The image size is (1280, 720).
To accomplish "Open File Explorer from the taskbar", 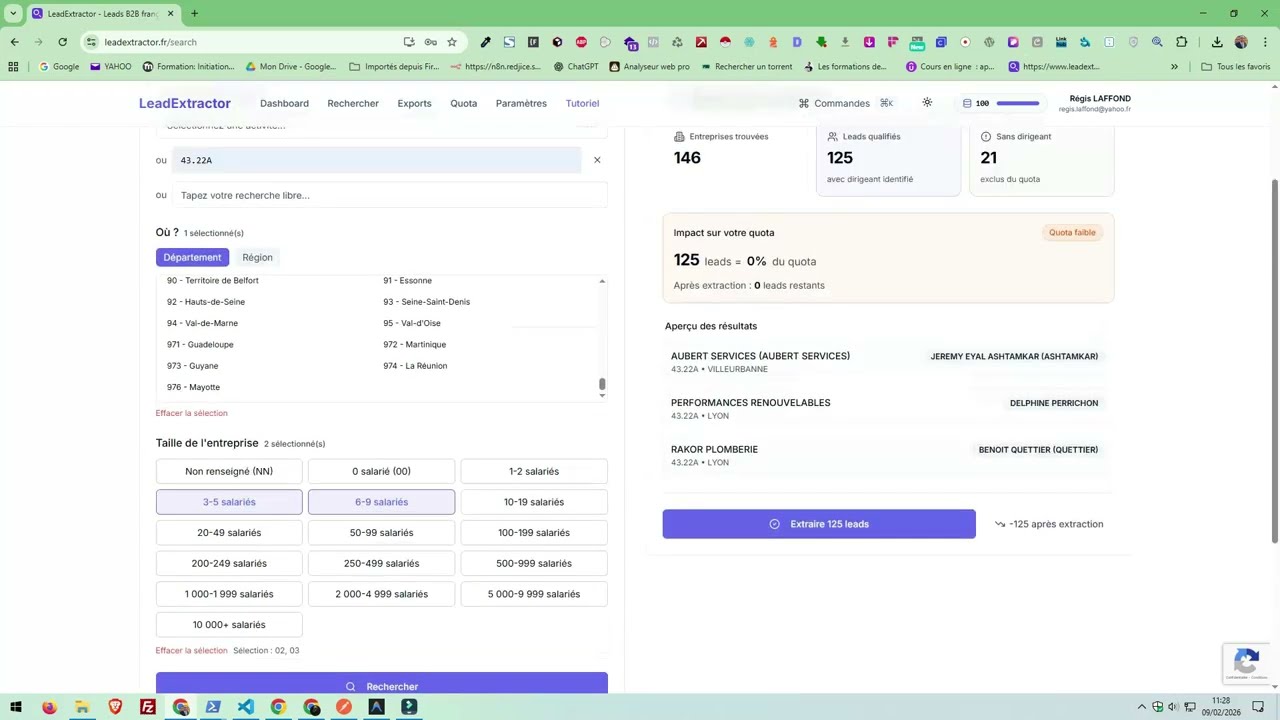I will point(82,707).
